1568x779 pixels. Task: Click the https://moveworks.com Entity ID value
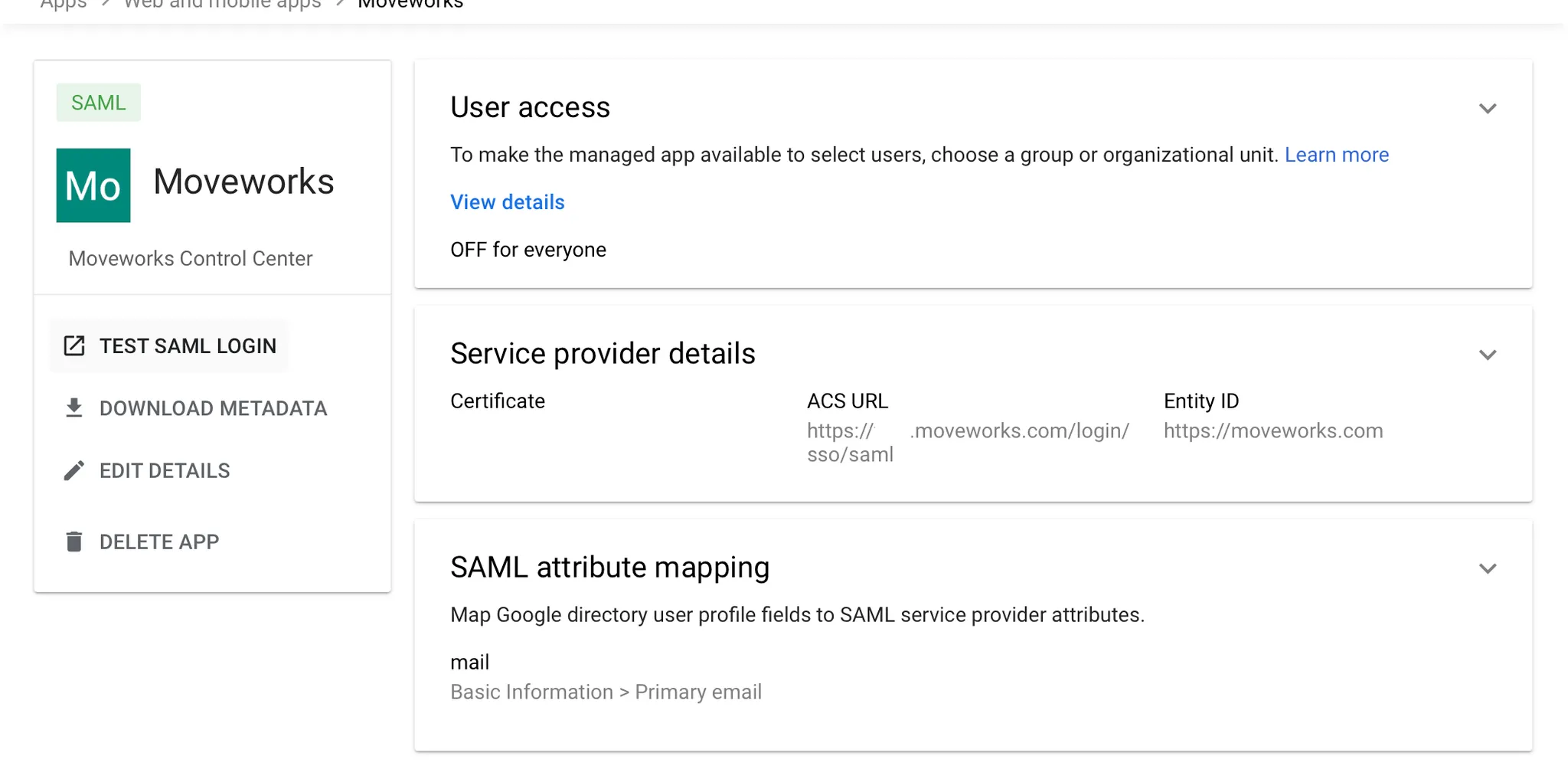(x=1273, y=430)
